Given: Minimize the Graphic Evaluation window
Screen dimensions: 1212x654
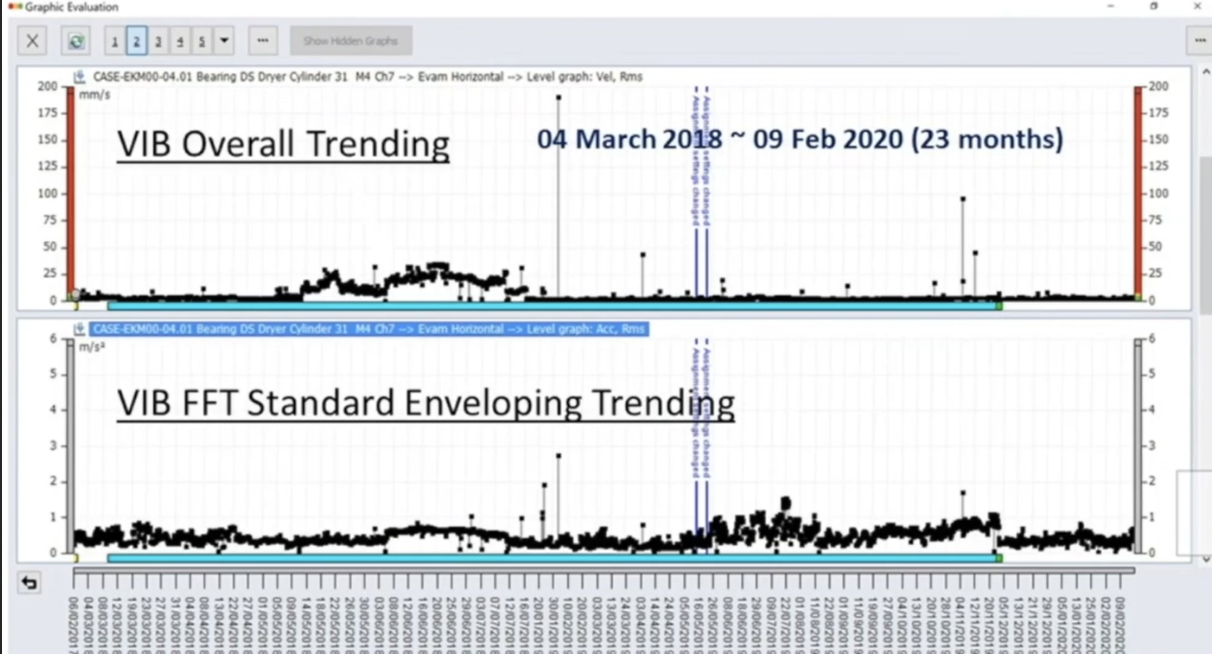Looking at the screenshot, I should [1111, 7].
